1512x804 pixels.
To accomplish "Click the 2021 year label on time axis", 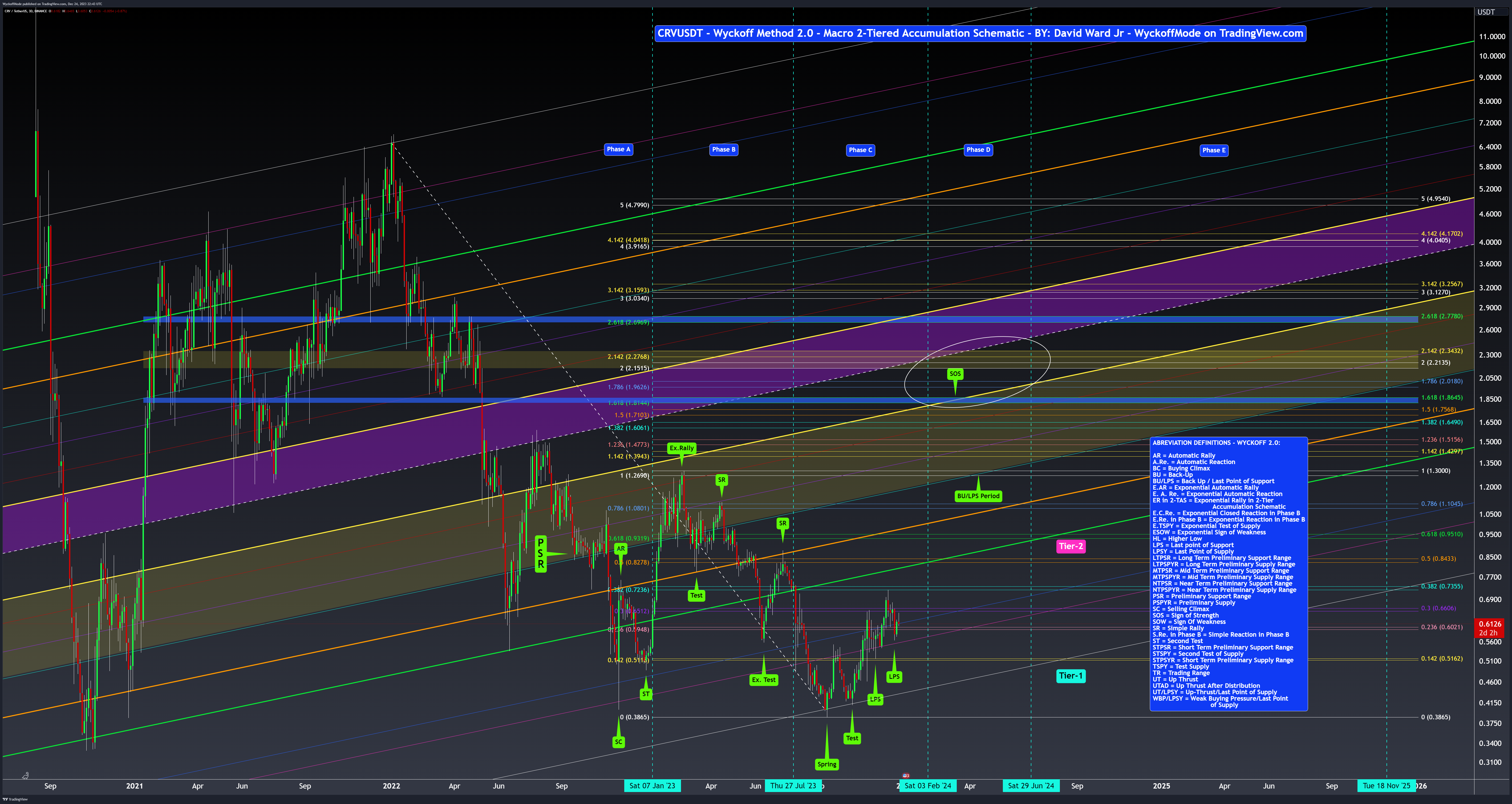I will 134,786.
